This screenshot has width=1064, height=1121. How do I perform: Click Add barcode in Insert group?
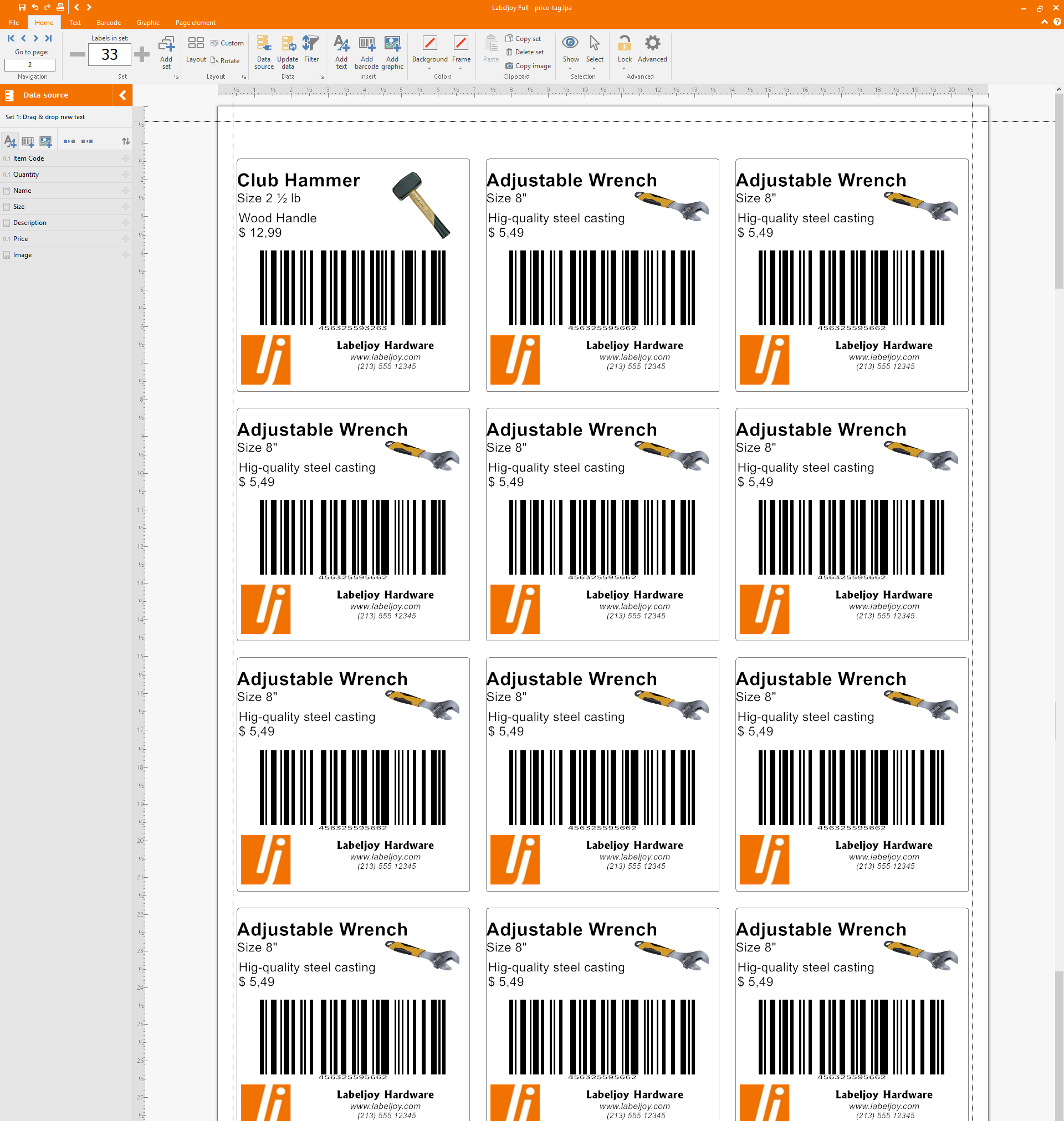point(366,52)
